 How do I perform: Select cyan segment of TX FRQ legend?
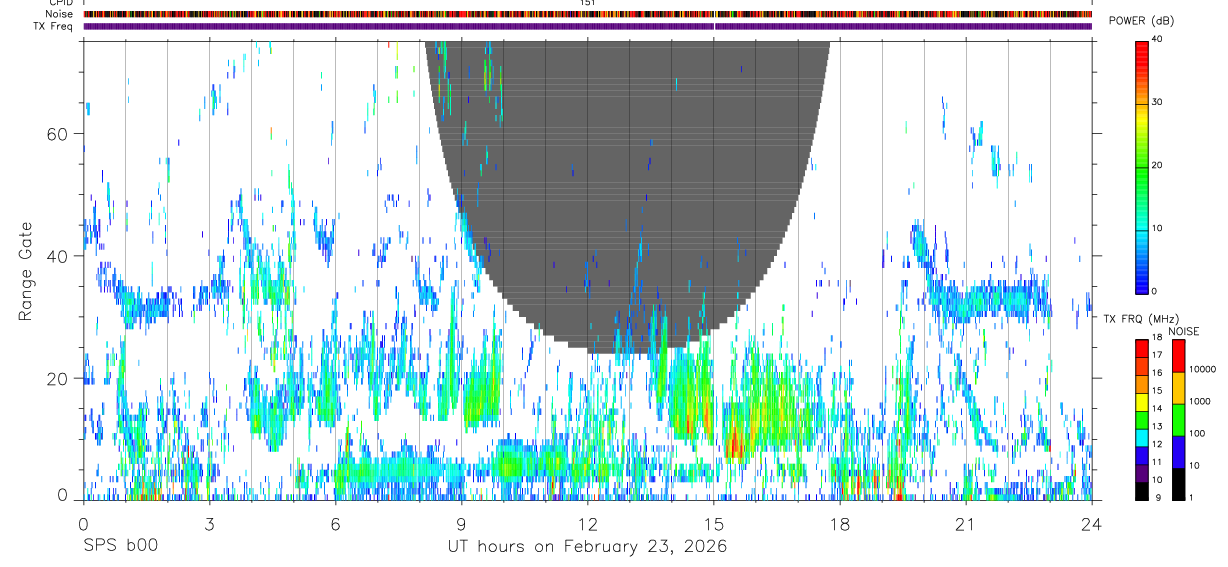(x=1141, y=437)
